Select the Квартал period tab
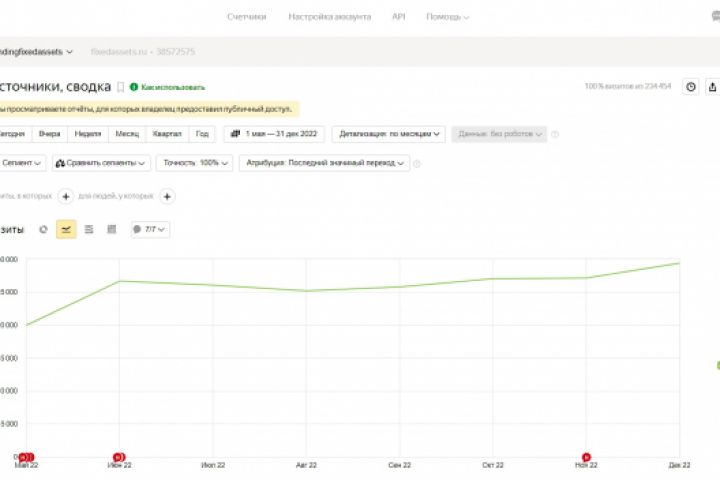 pyautogui.click(x=167, y=134)
